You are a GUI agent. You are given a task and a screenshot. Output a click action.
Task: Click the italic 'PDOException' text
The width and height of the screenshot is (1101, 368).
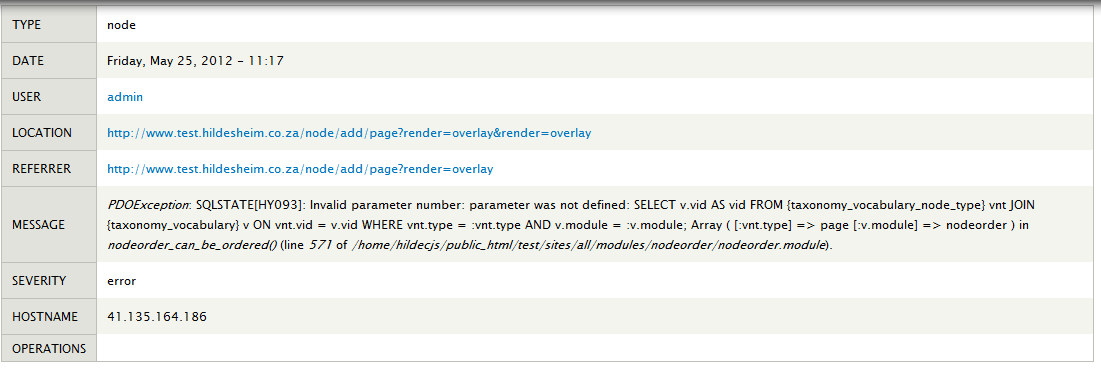click(148, 205)
